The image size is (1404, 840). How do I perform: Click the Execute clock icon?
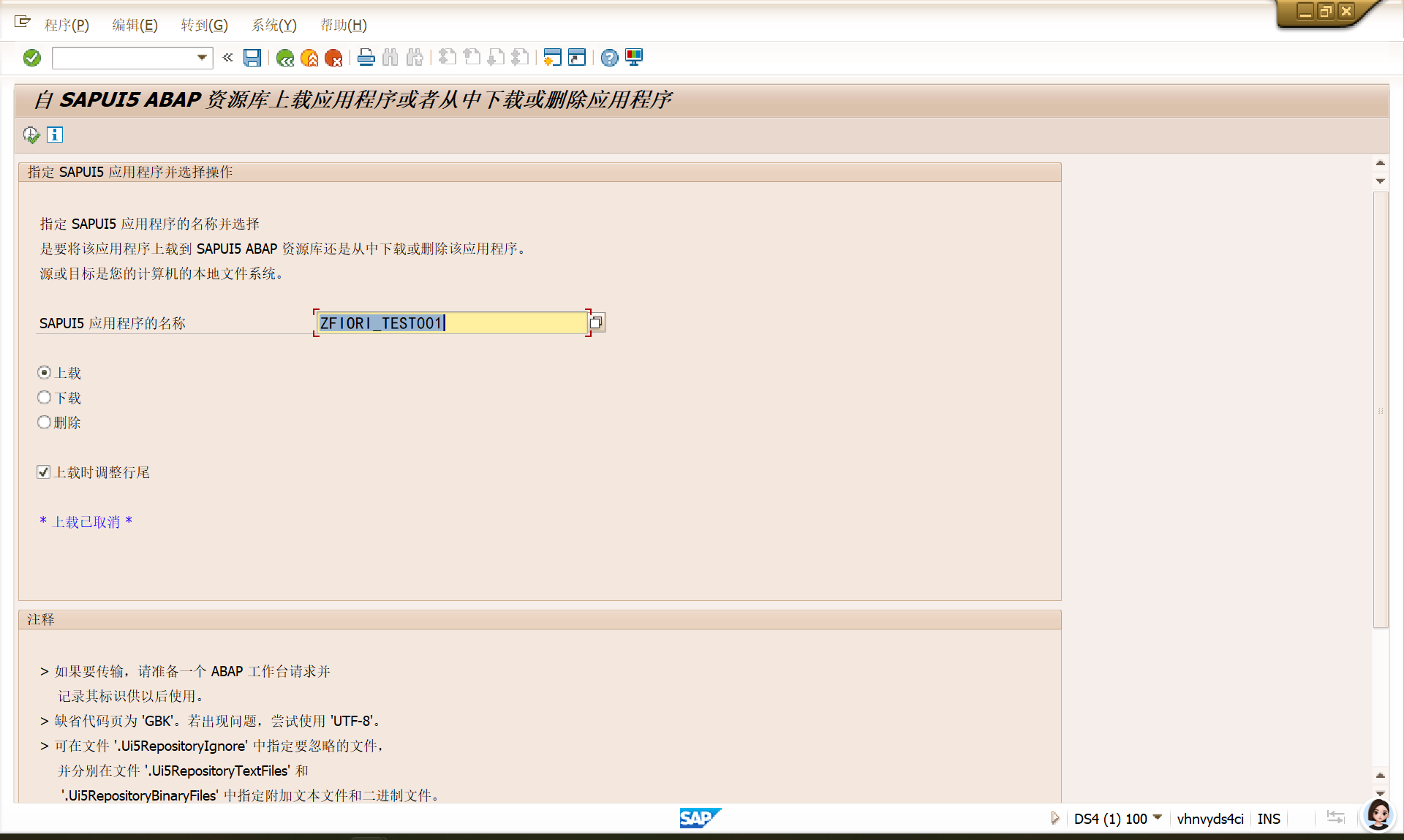31,135
